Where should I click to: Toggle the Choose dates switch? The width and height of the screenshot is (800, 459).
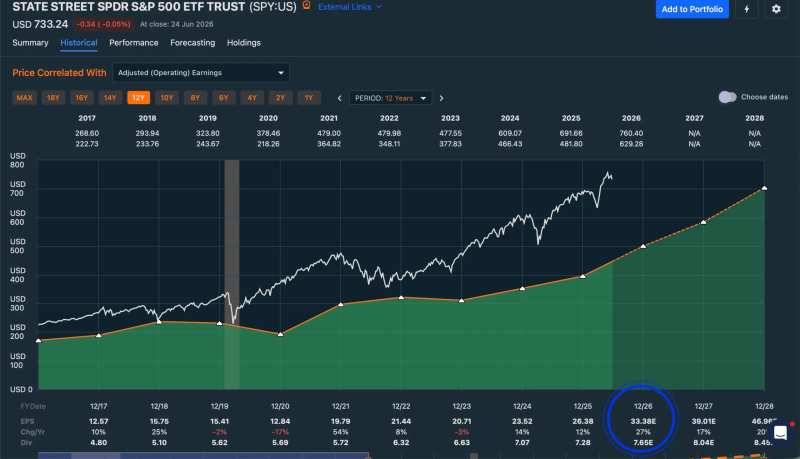(728, 97)
